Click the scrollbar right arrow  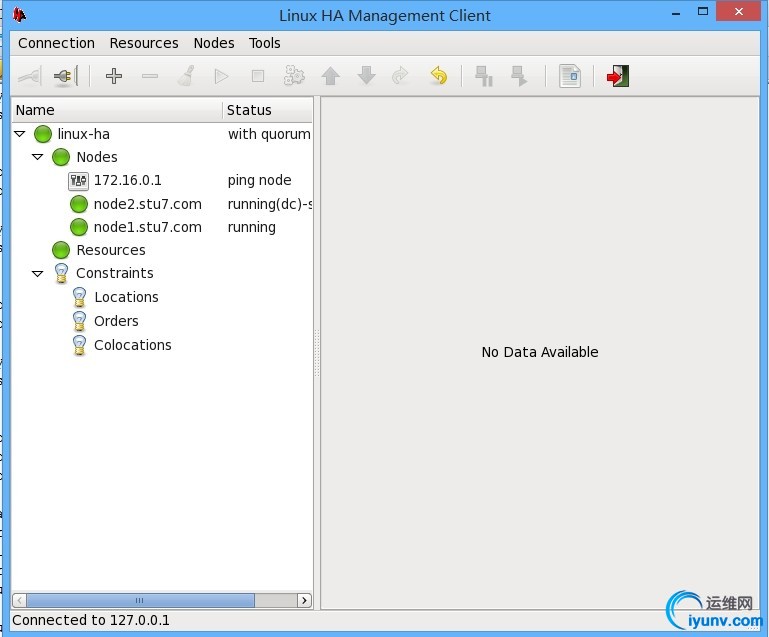pos(305,600)
